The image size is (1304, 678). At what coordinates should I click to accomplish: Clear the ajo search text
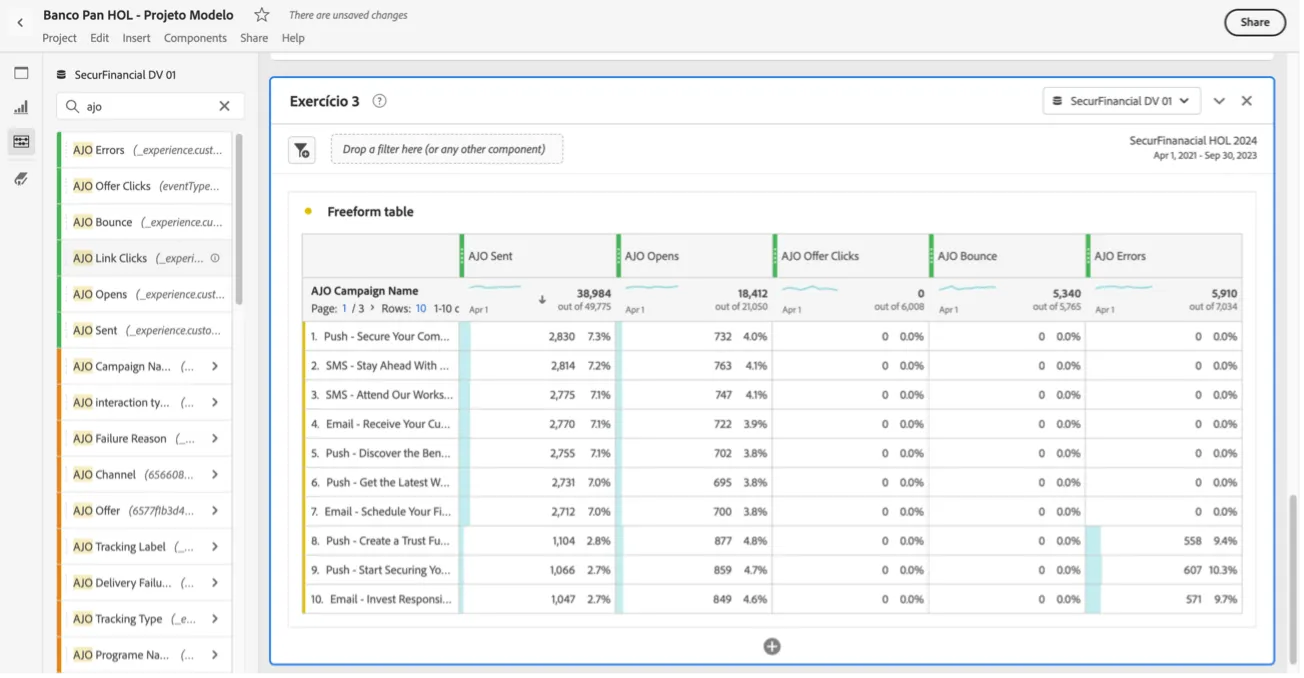point(225,106)
